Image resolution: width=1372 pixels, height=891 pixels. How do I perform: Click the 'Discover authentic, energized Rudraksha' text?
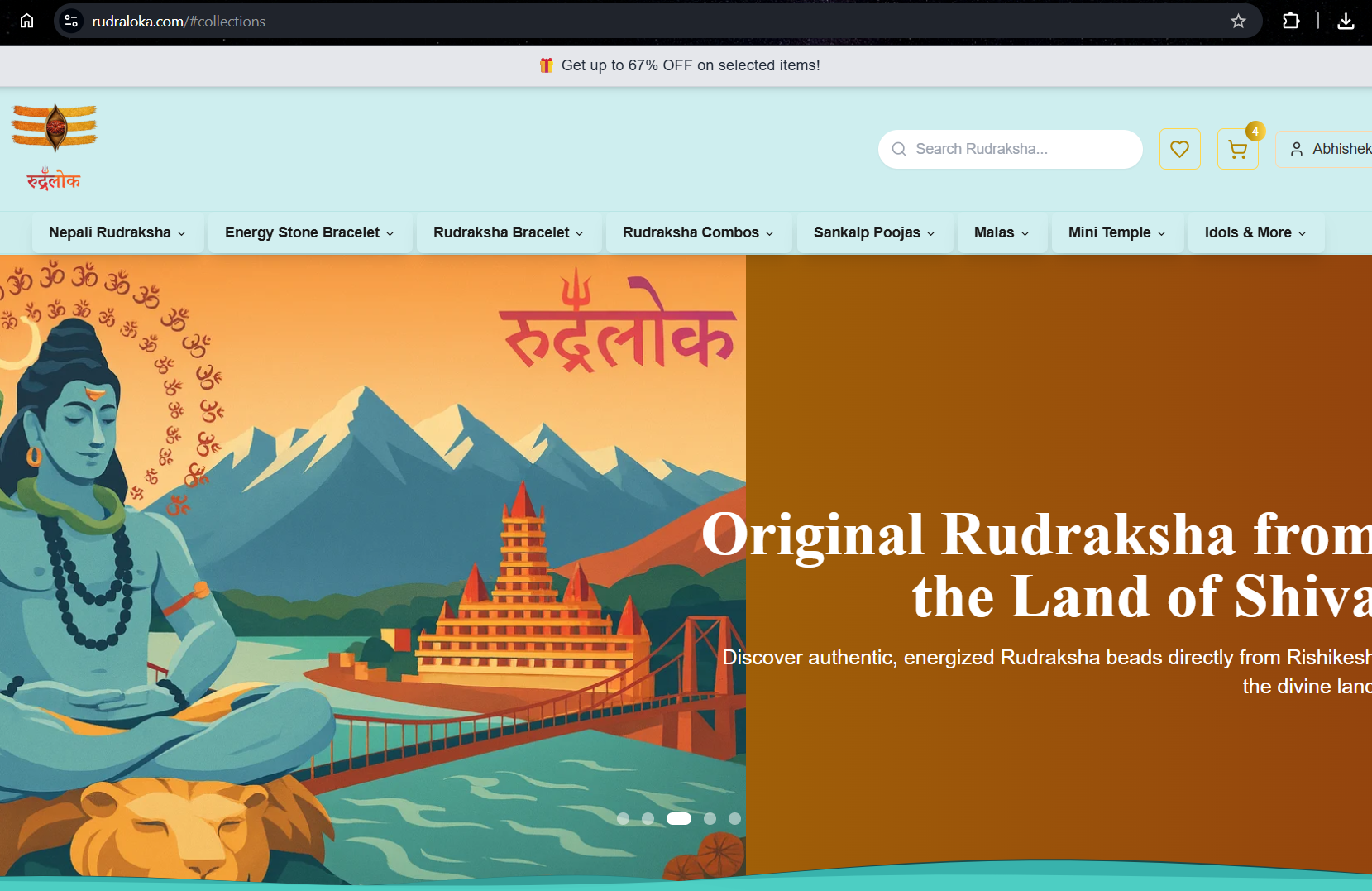click(x=1047, y=672)
